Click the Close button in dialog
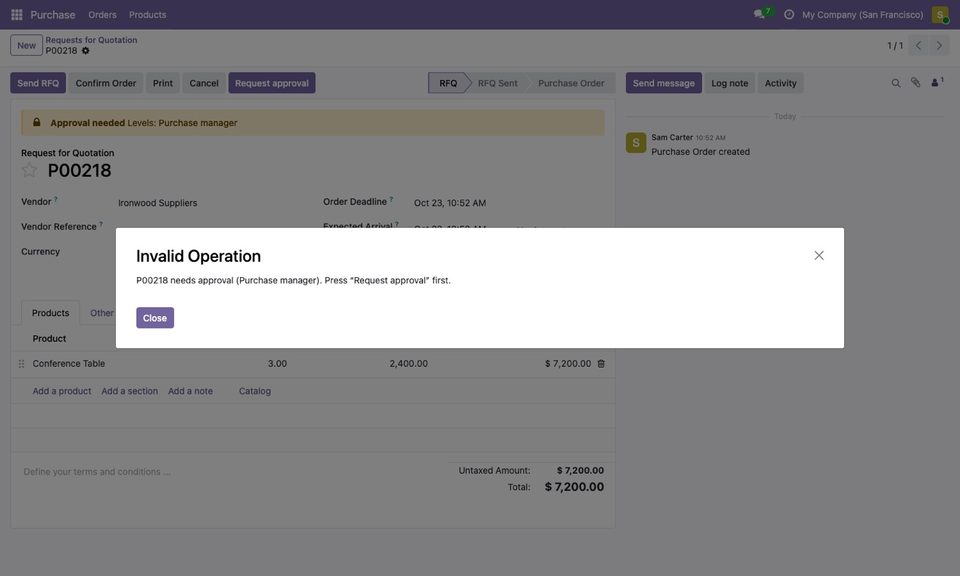Image resolution: width=960 pixels, height=576 pixels. (x=155, y=318)
